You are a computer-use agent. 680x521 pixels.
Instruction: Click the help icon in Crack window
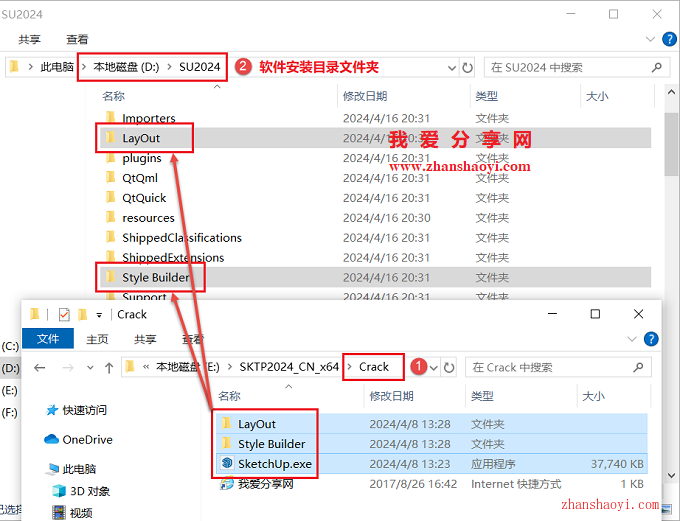point(651,339)
